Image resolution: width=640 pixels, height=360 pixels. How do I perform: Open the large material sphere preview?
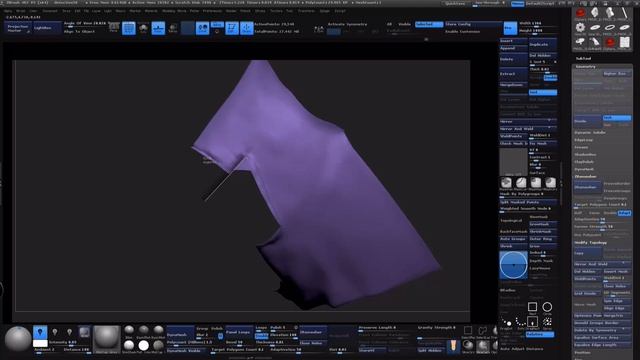click(x=106, y=339)
